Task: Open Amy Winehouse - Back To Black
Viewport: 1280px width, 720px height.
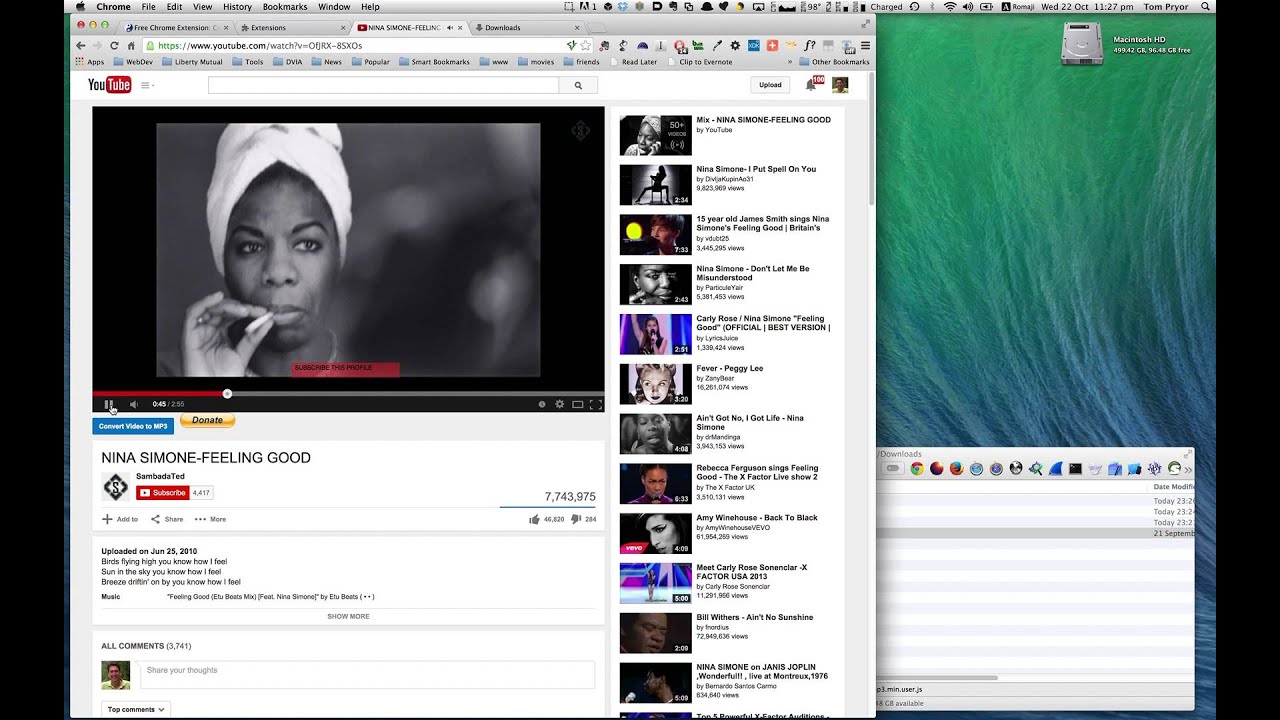Action: click(x=757, y=518)
